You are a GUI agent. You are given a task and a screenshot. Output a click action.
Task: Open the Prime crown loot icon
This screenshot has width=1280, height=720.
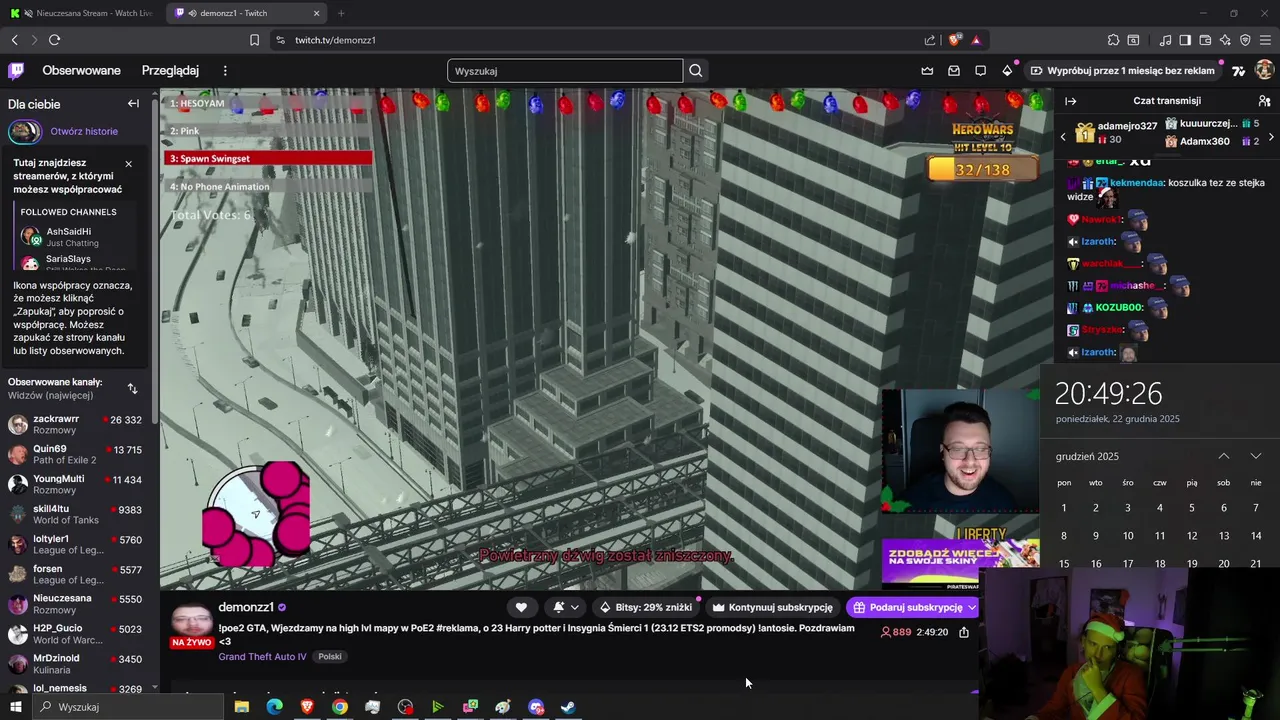pyautogui.click(x=927, y=71)
